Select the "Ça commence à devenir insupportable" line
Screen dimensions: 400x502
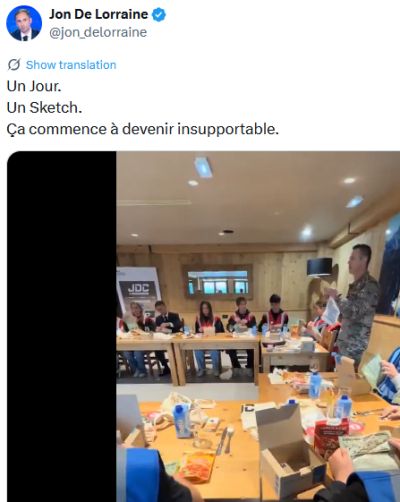(x=143, y=129)
